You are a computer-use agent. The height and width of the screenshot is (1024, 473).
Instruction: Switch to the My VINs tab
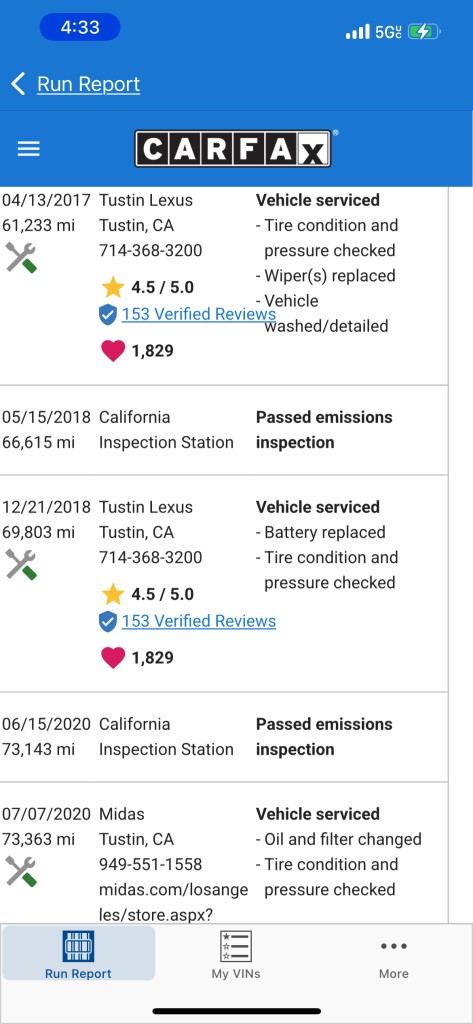click(x=236, y=954)
